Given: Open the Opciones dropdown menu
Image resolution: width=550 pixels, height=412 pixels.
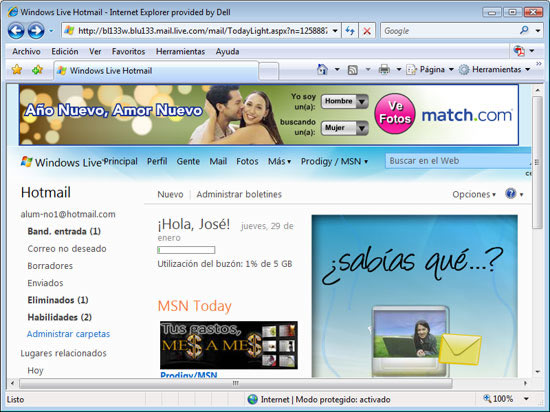Looking at the screenshot, I should tap(474, 194).
